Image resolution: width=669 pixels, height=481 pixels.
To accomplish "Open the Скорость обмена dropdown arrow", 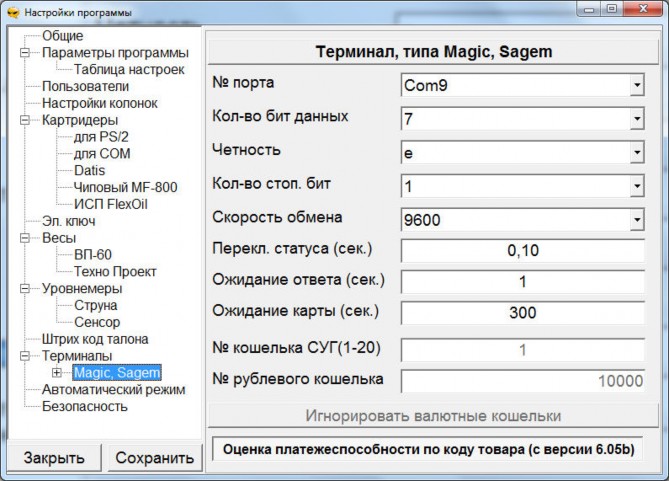I will click(x=637, y=220).
